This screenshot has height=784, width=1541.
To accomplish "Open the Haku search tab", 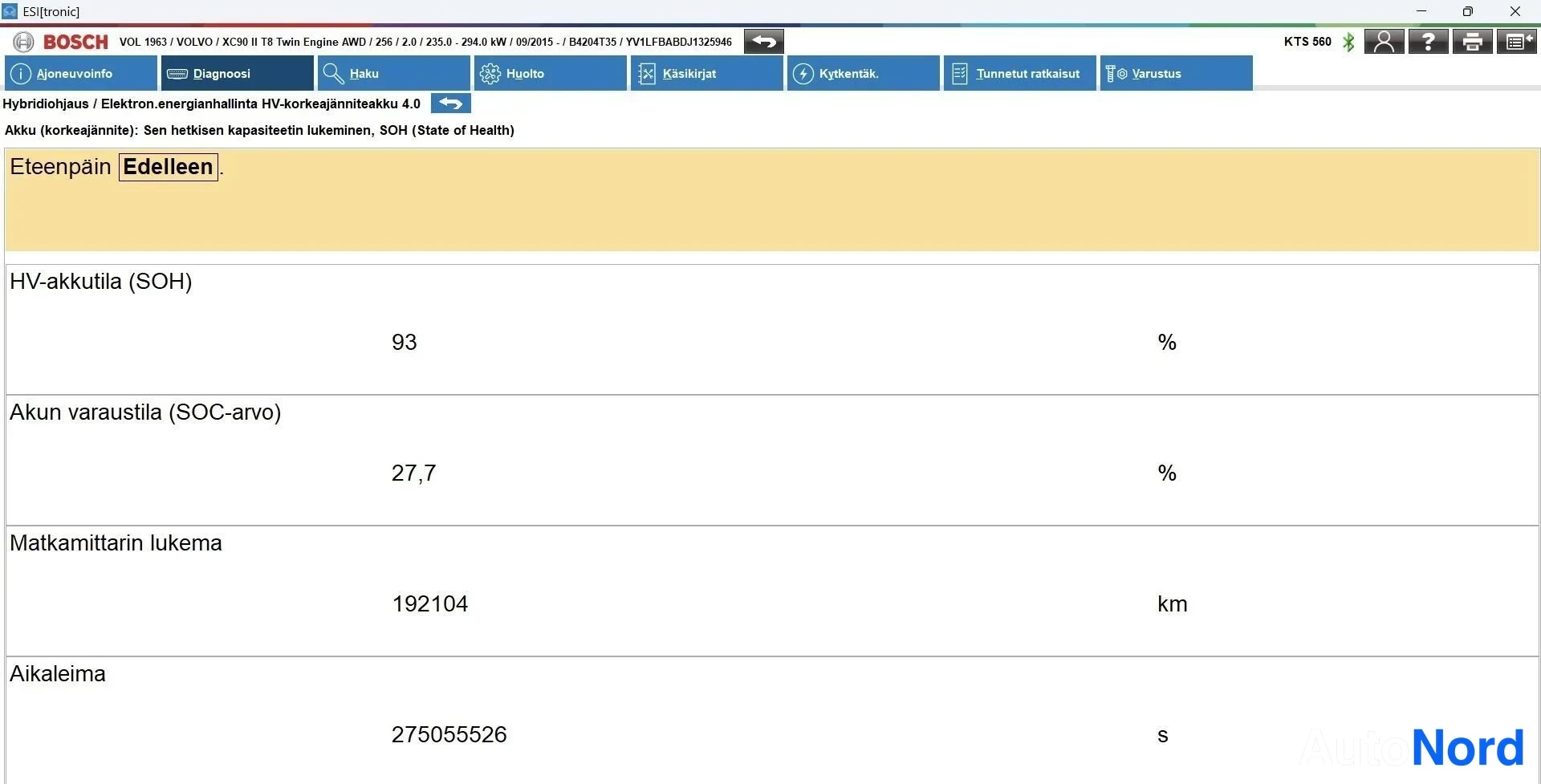I will pos(393,73).
